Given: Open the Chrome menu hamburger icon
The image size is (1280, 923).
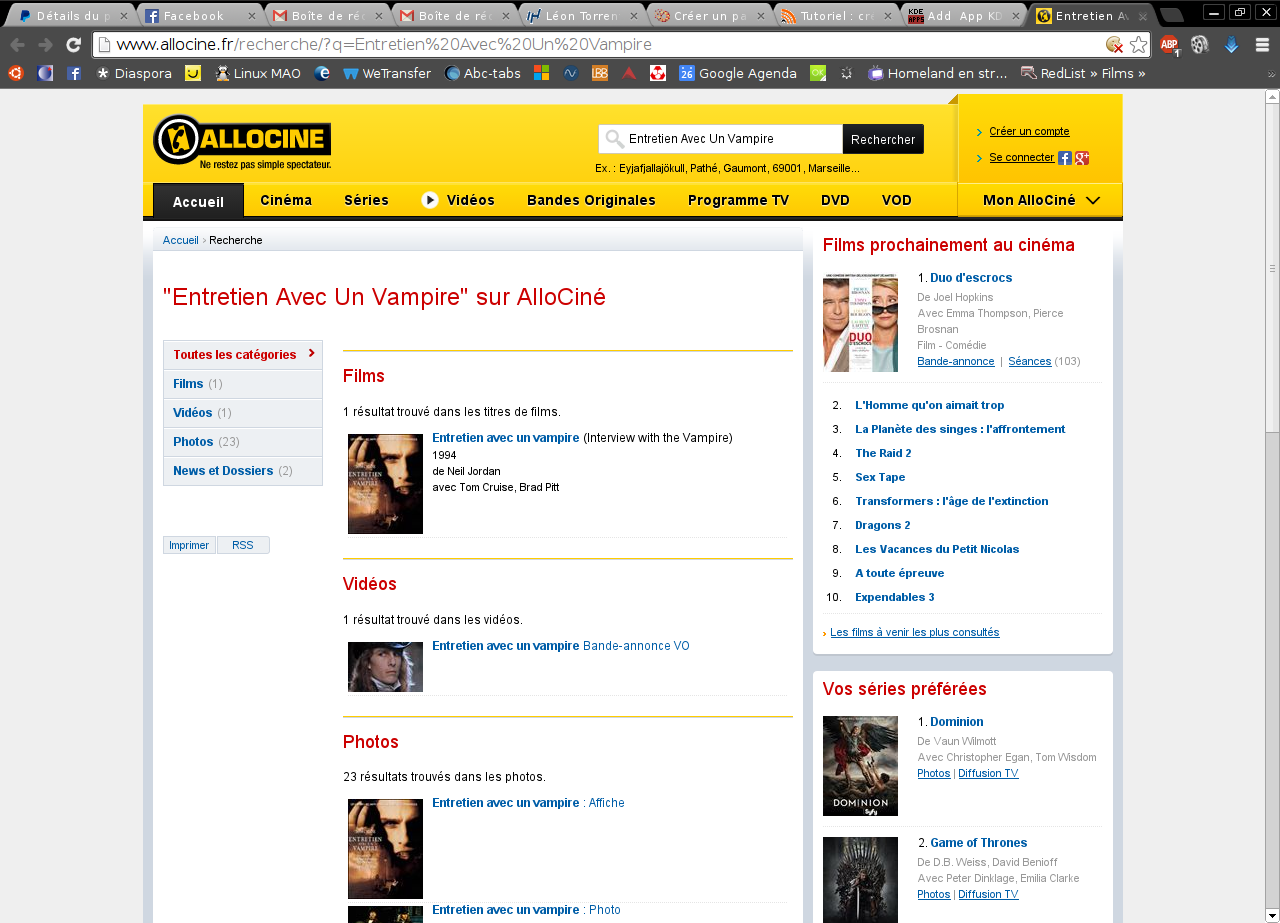Looking at the screenshot, I should pyautogui.click(x=1262, y=45).
